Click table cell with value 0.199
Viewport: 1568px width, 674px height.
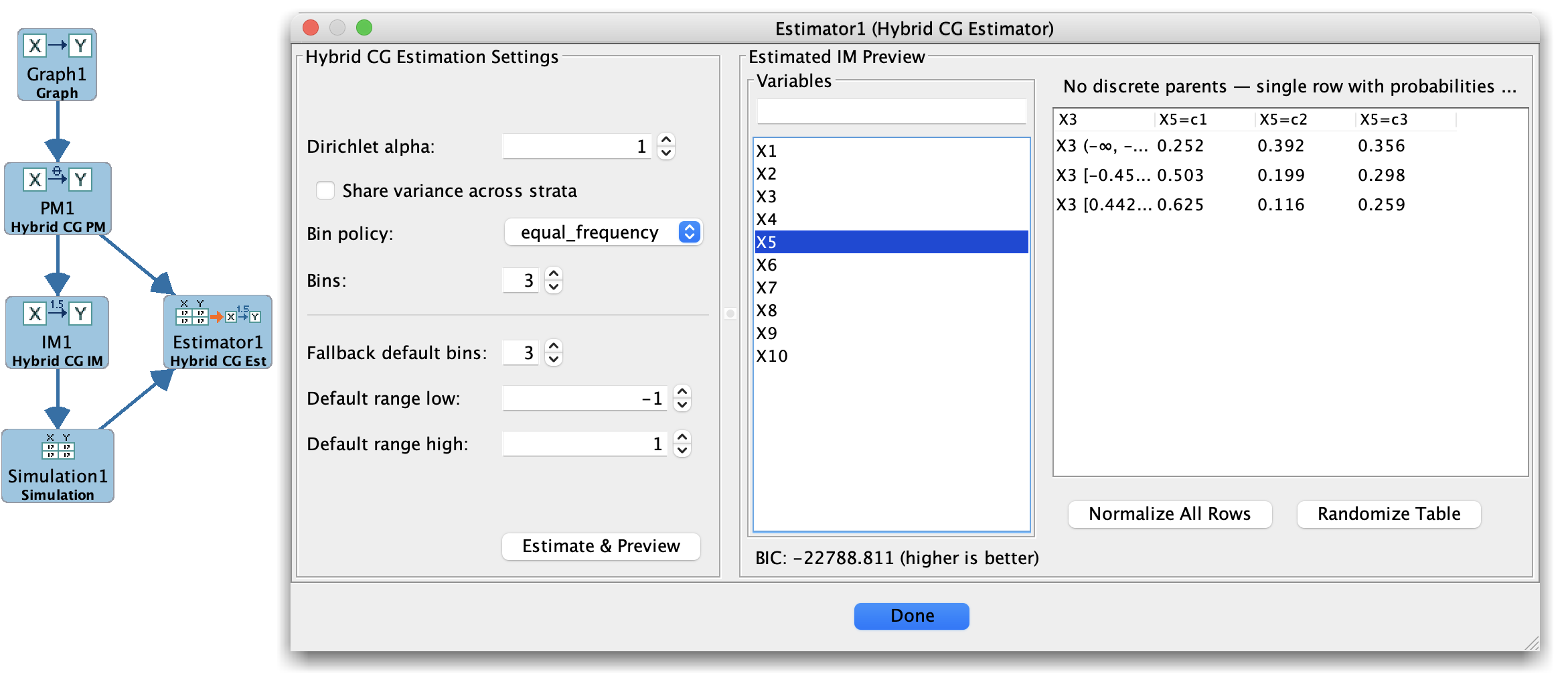[1306, 176]
